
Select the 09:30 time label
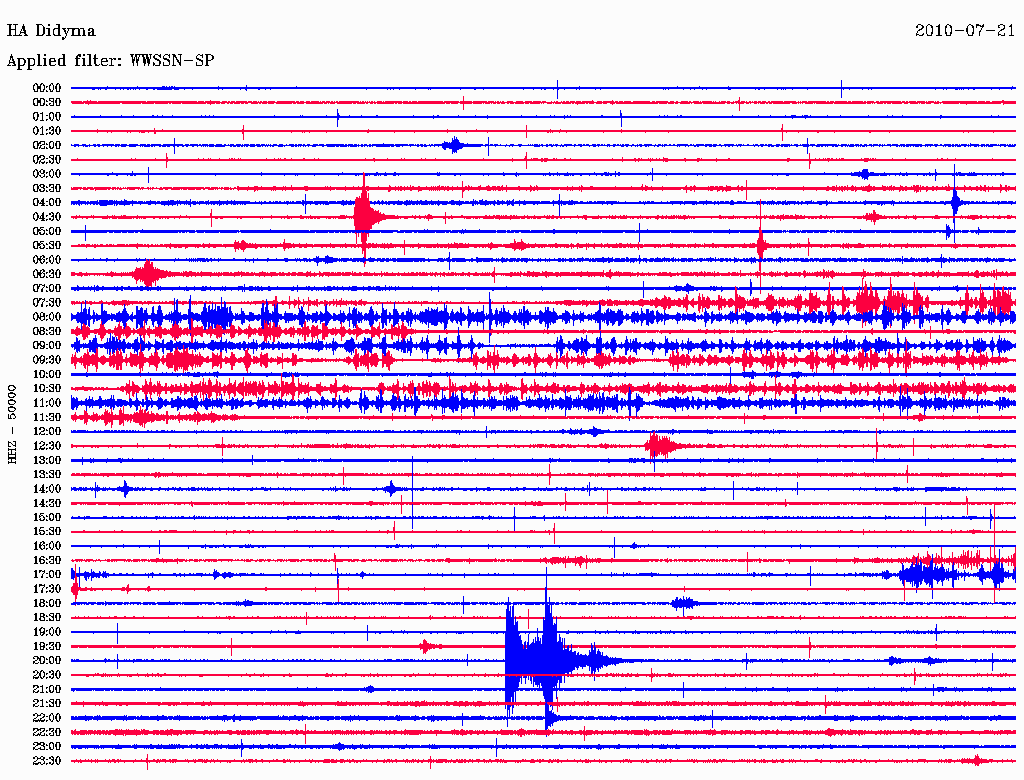(46, 360)
